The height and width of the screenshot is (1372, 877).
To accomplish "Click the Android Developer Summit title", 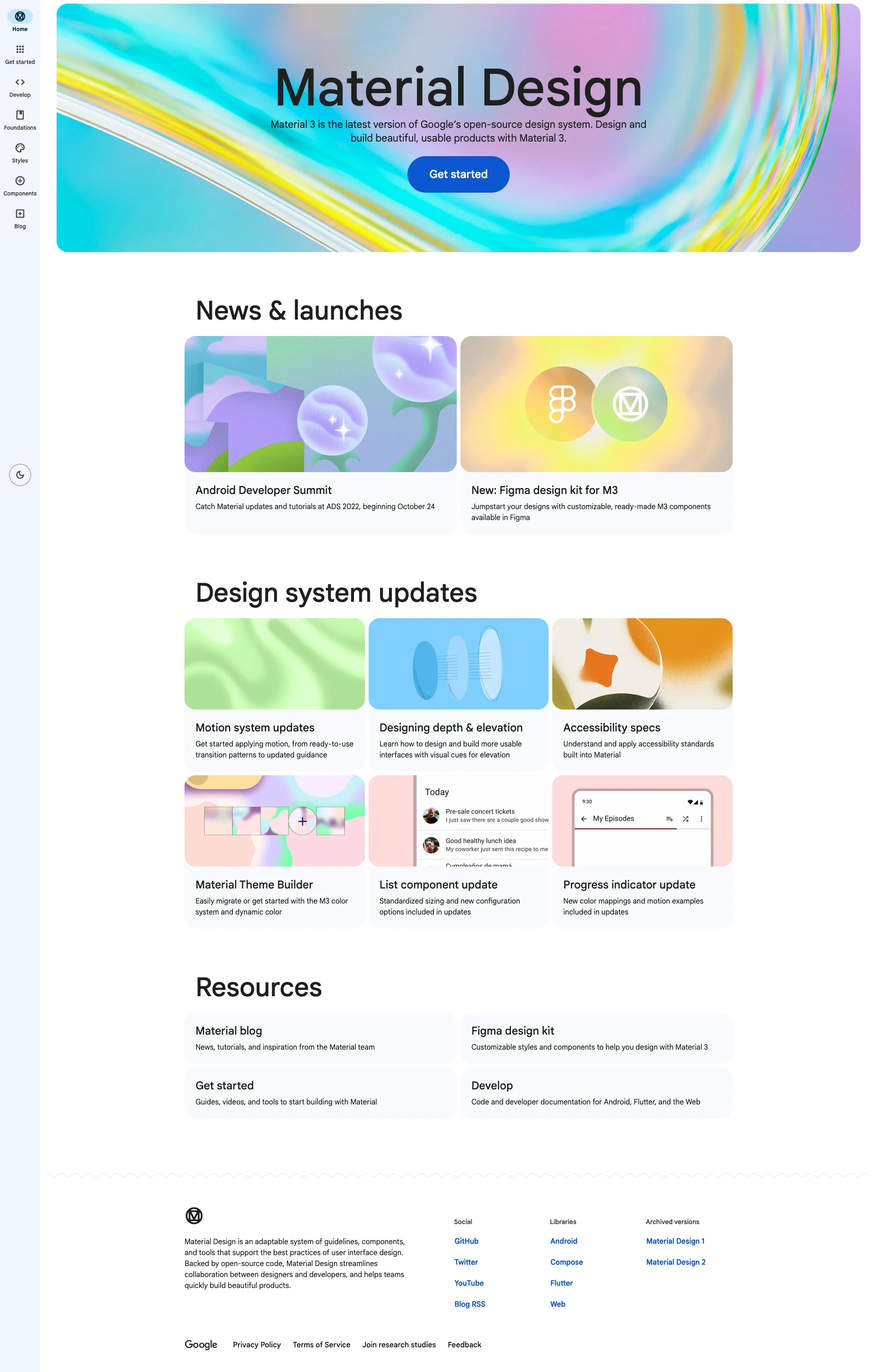I will tap(263, 490).
